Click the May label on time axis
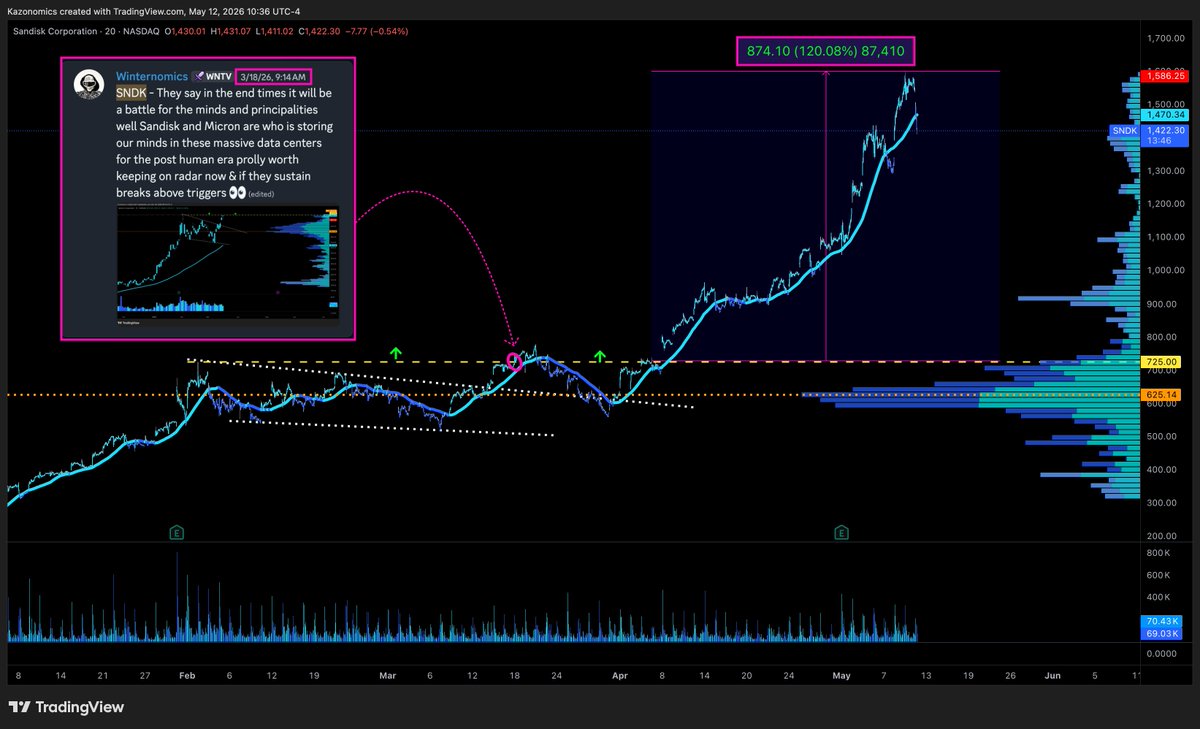 (x=841, y=676)
